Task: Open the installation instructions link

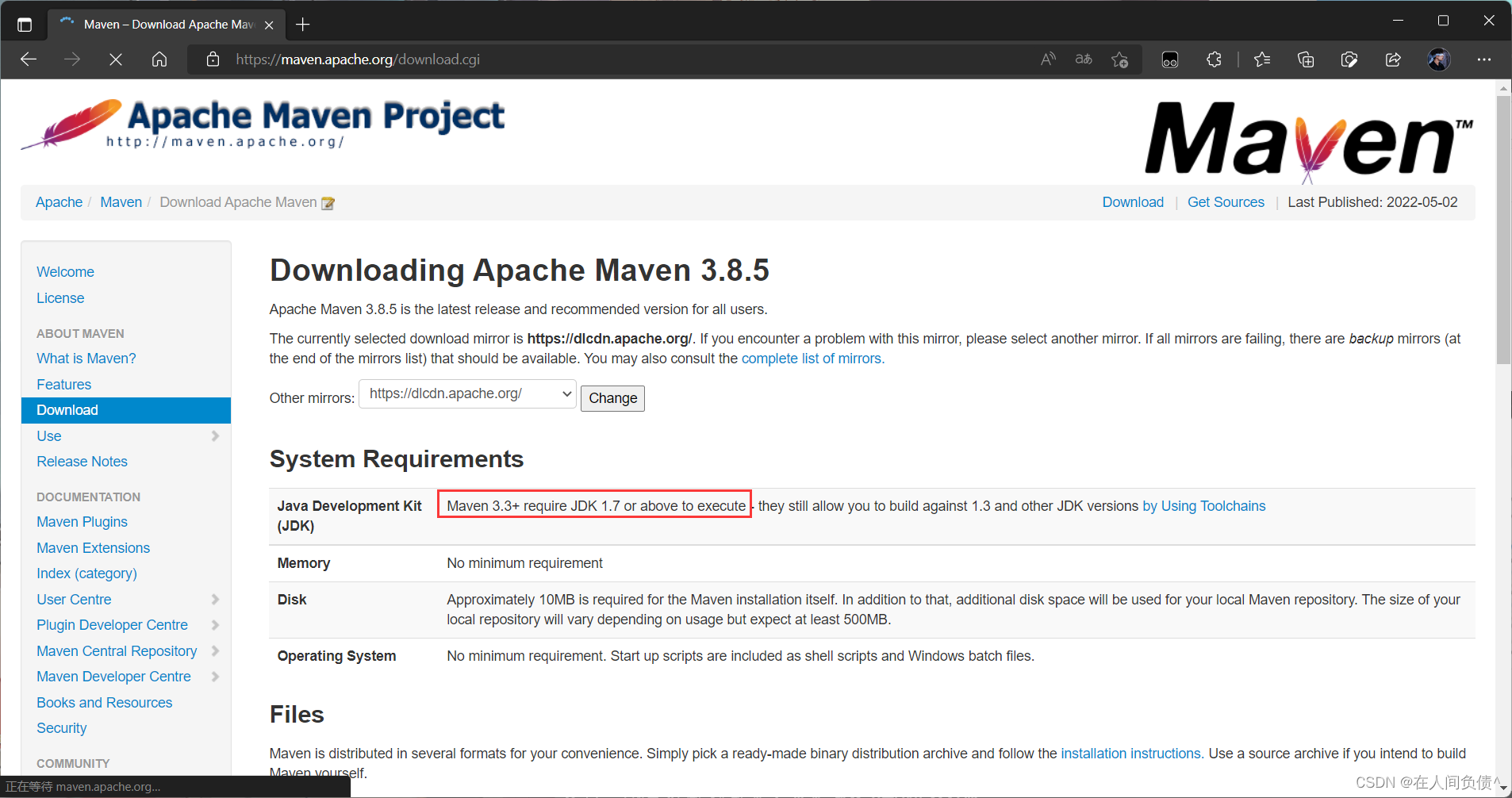Action: [1132, 754]
